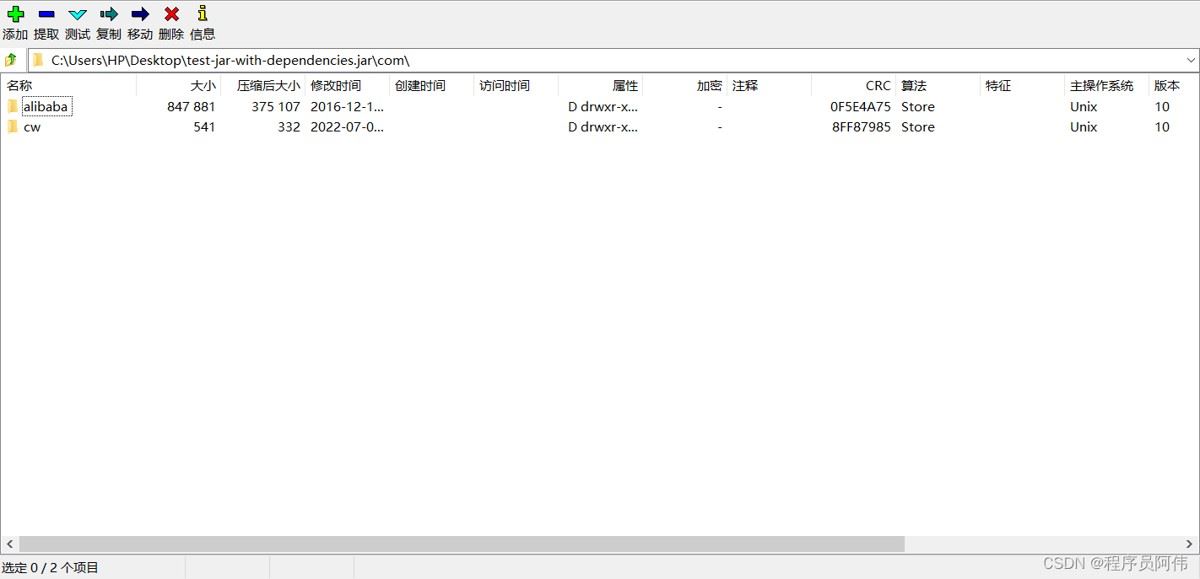Viewport: 1200px width, 579px height.
Task: Go up one folder level arrow icon
Action: 11,60
